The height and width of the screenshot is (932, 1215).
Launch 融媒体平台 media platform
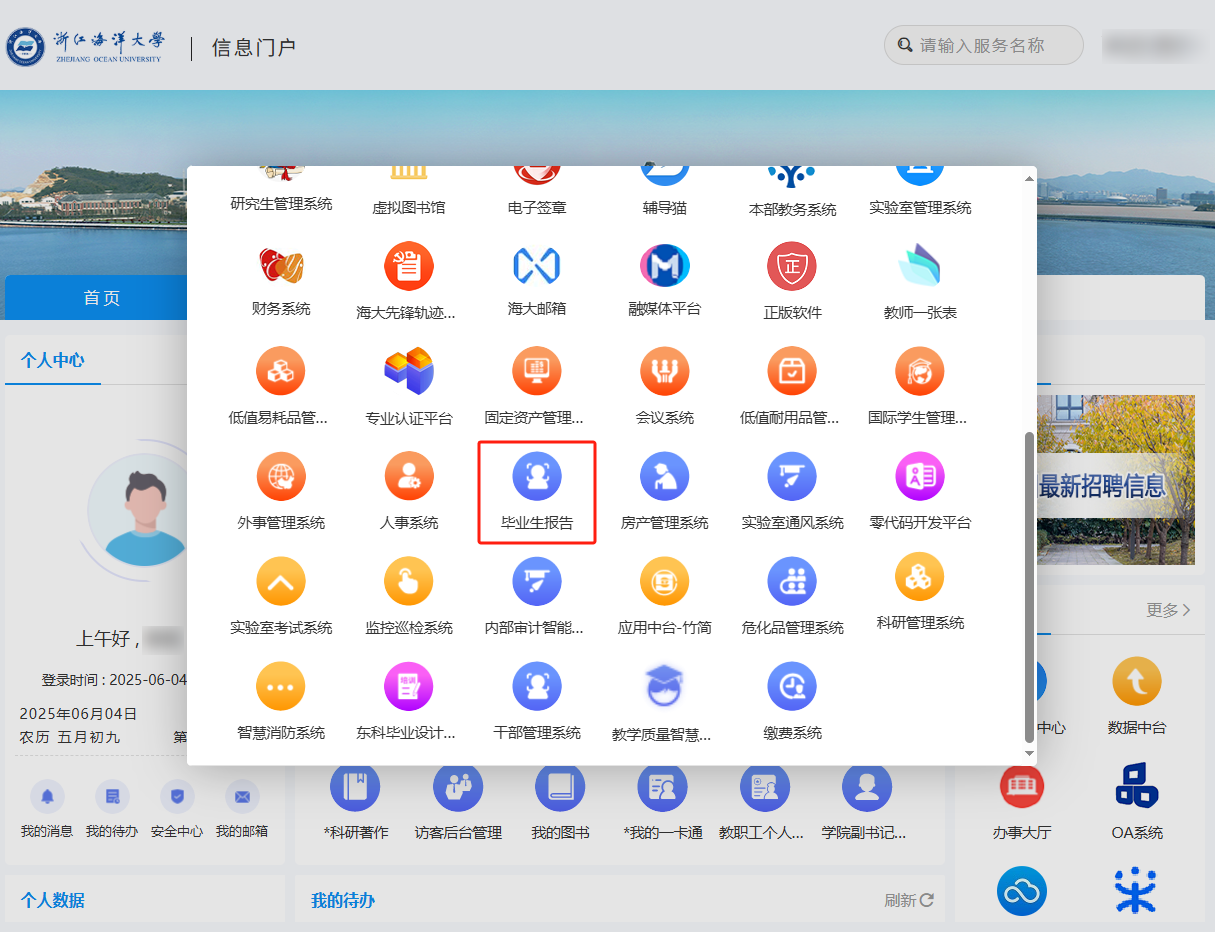point(665,267)
